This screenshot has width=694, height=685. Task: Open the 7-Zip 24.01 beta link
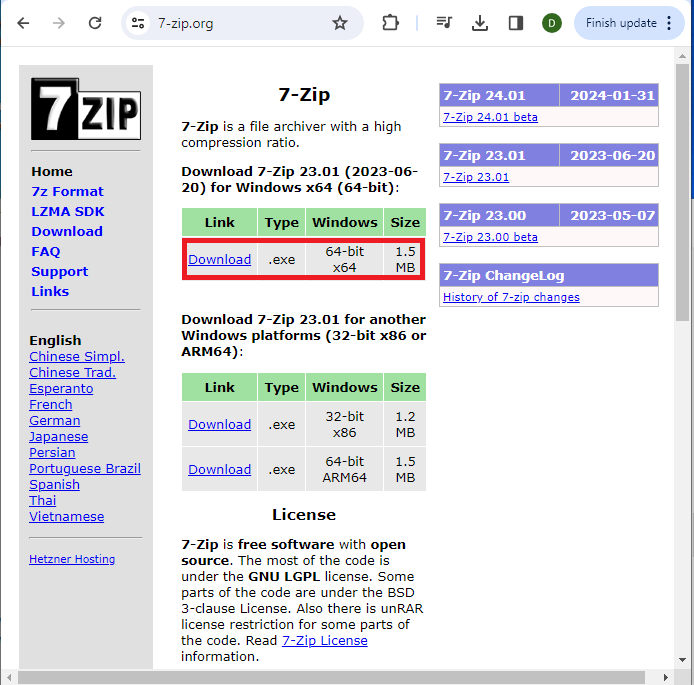click(x=490, y=117)
